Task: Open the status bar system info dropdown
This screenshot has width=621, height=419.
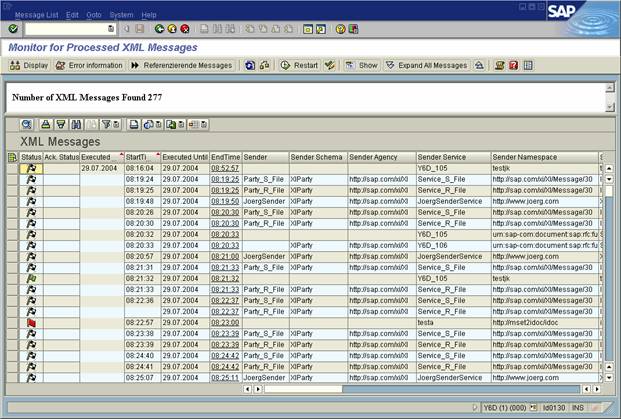Action: point(533,407)
